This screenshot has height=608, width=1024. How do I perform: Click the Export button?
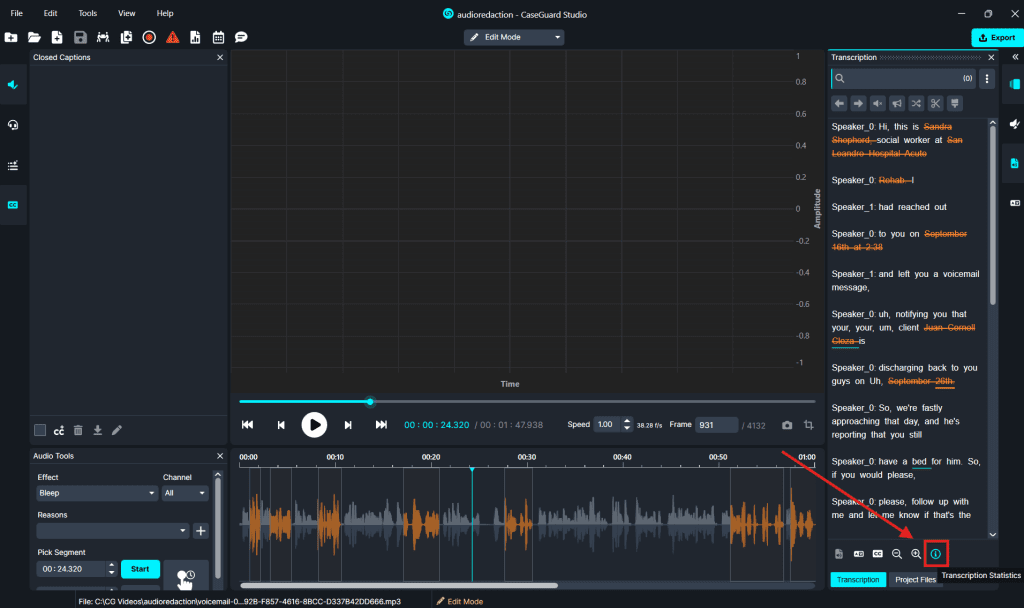(996, 37)
